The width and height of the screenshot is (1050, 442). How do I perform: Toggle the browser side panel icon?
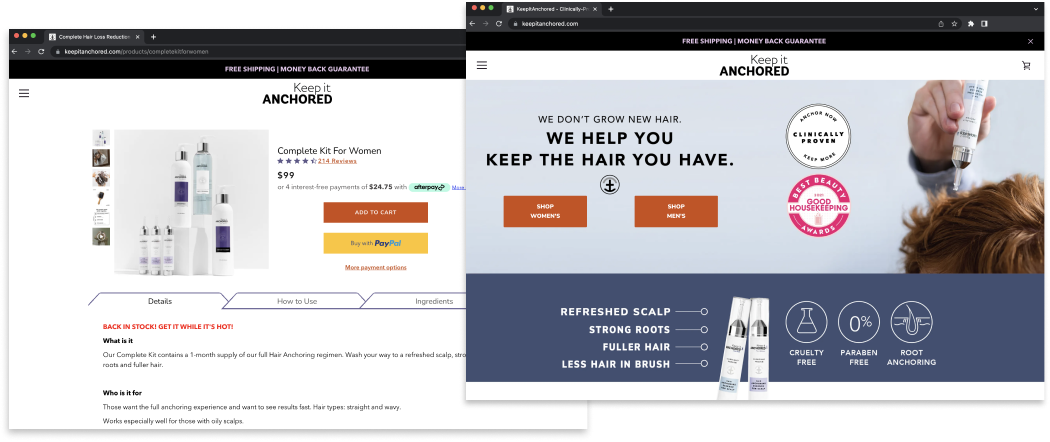(984, 23)
